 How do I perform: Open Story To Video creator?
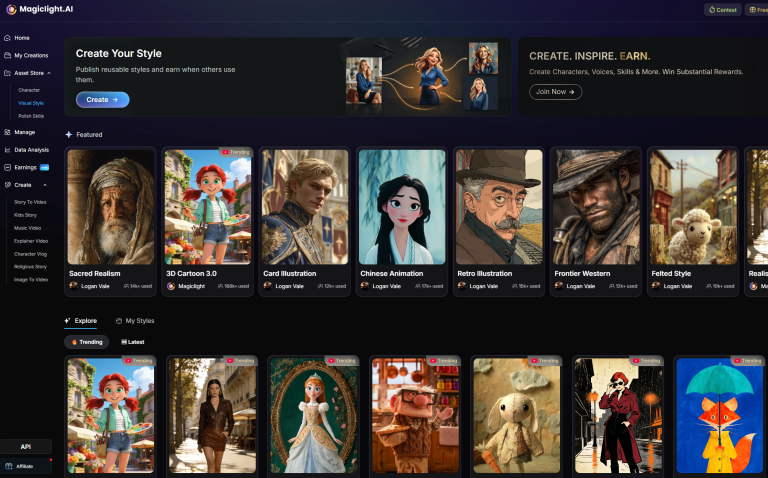(x=30, y=202)
